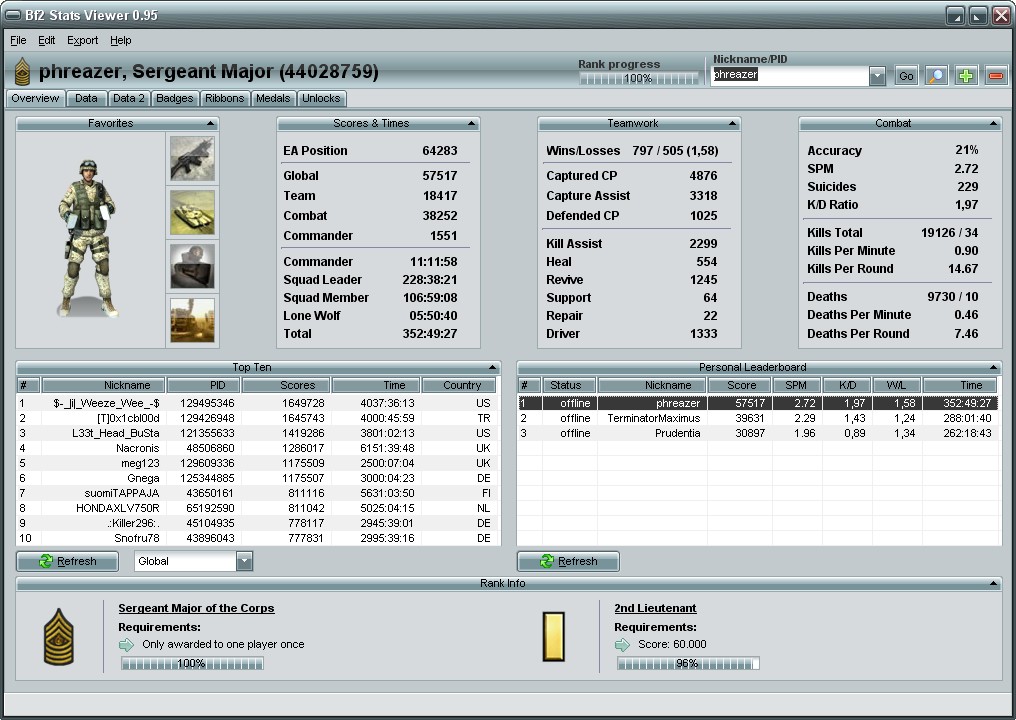Switch to the Ribbons tab
The image size is (1016, 720).
(224, 99)
